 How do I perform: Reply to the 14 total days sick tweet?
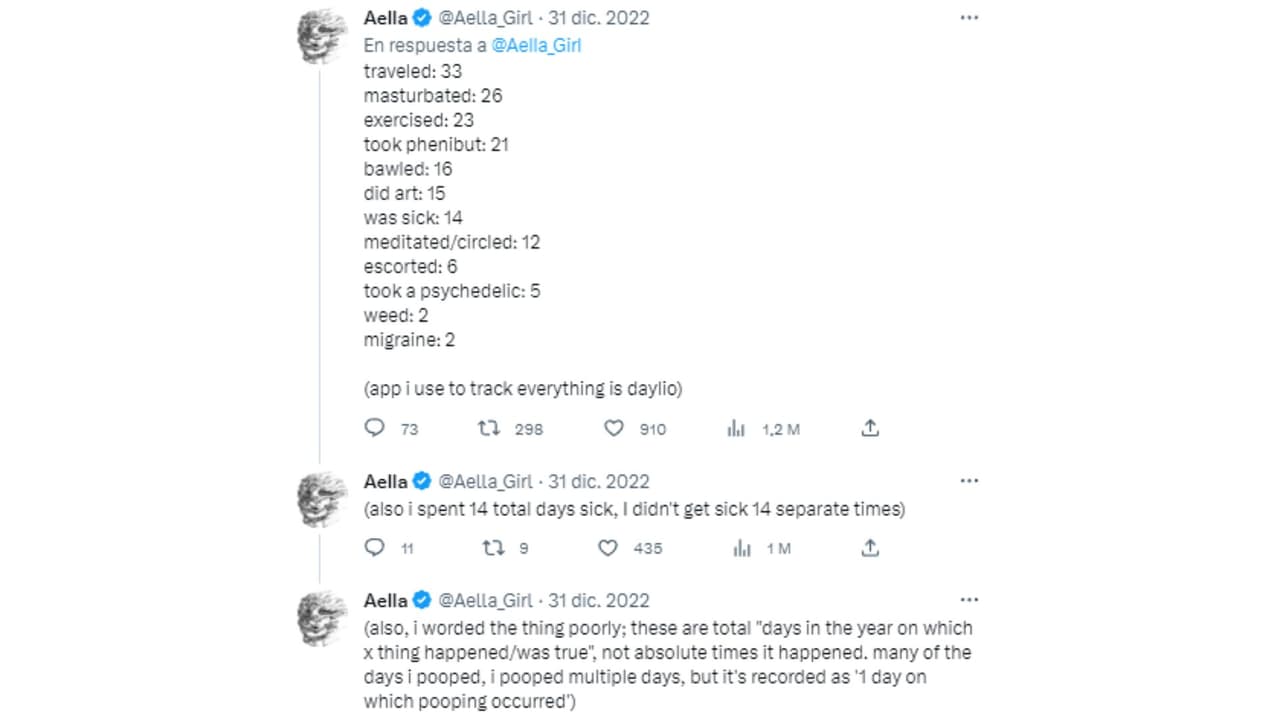click(x=374, y=547)
